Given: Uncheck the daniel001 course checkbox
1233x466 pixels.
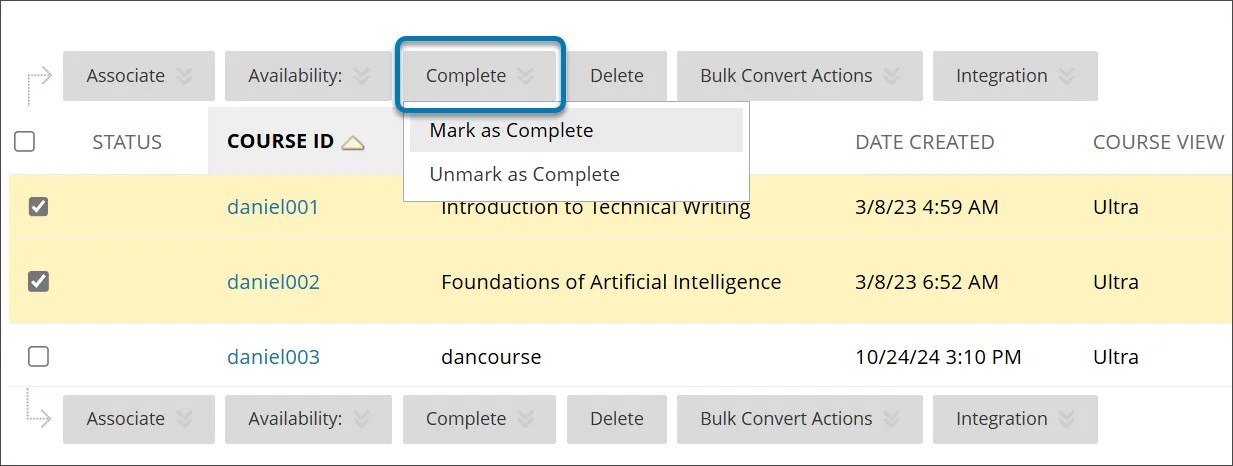Looking at the screenshot, I should pos(38,207).
